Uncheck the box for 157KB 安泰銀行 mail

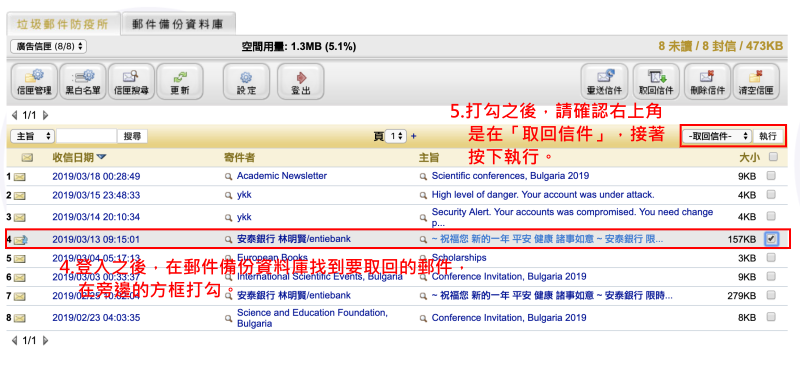771,238
